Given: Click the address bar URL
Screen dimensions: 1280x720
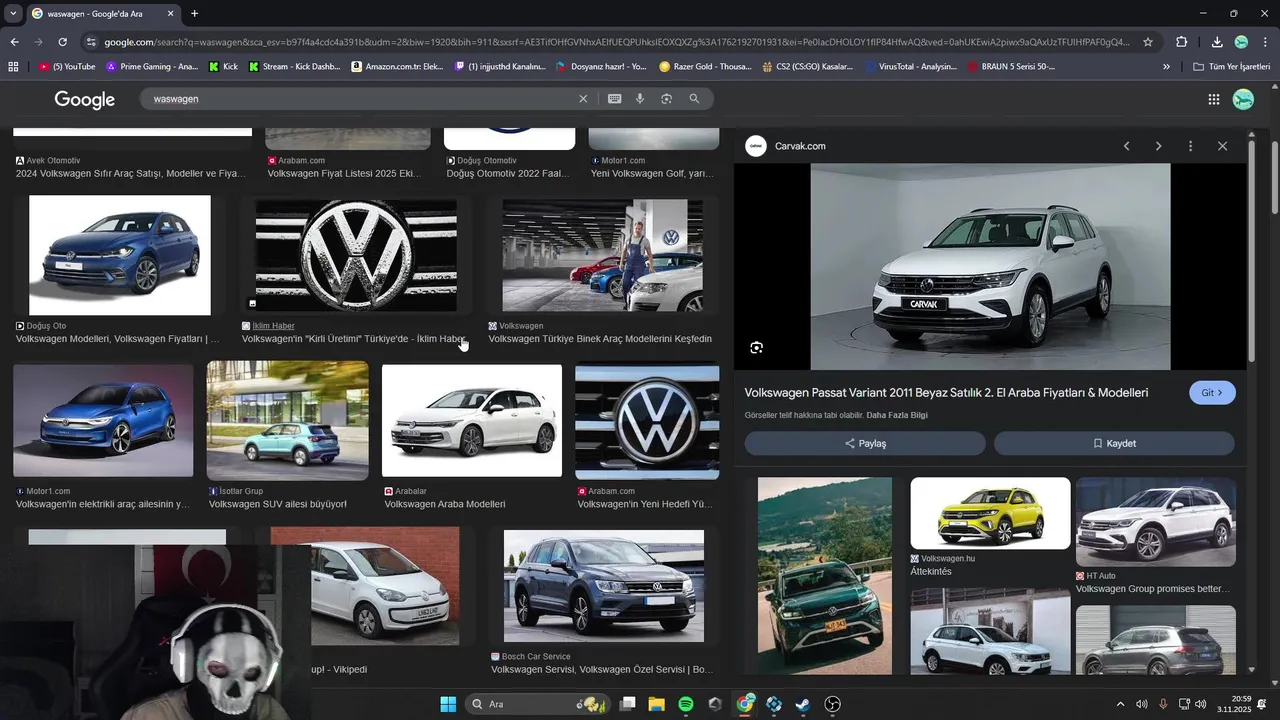Looking at the screenshot, I should pyautogui.click(x=618, y=42).
